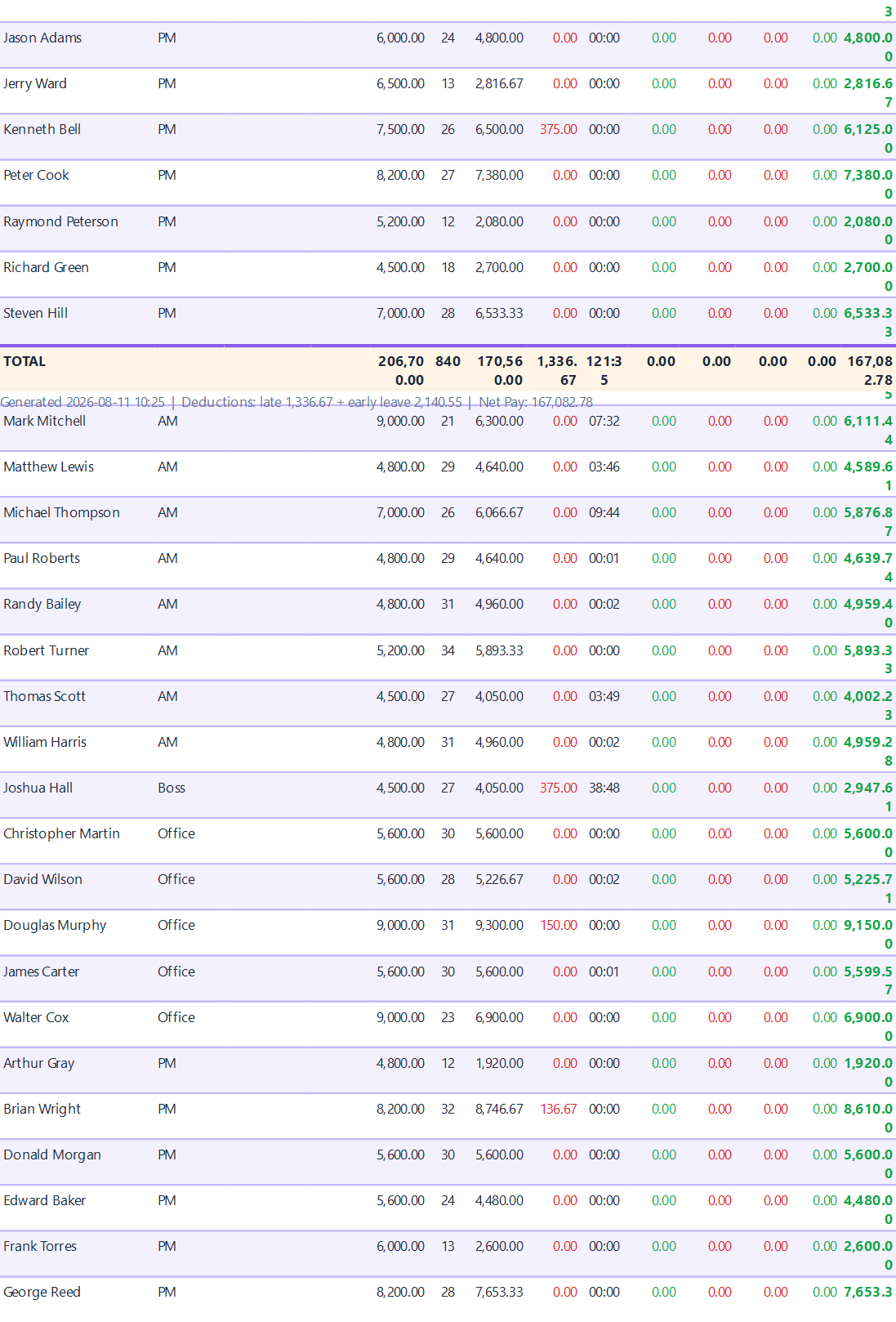Click Richard Green's 2,700.00 earned pay
896x1322 pixels.
coord(499,267)
